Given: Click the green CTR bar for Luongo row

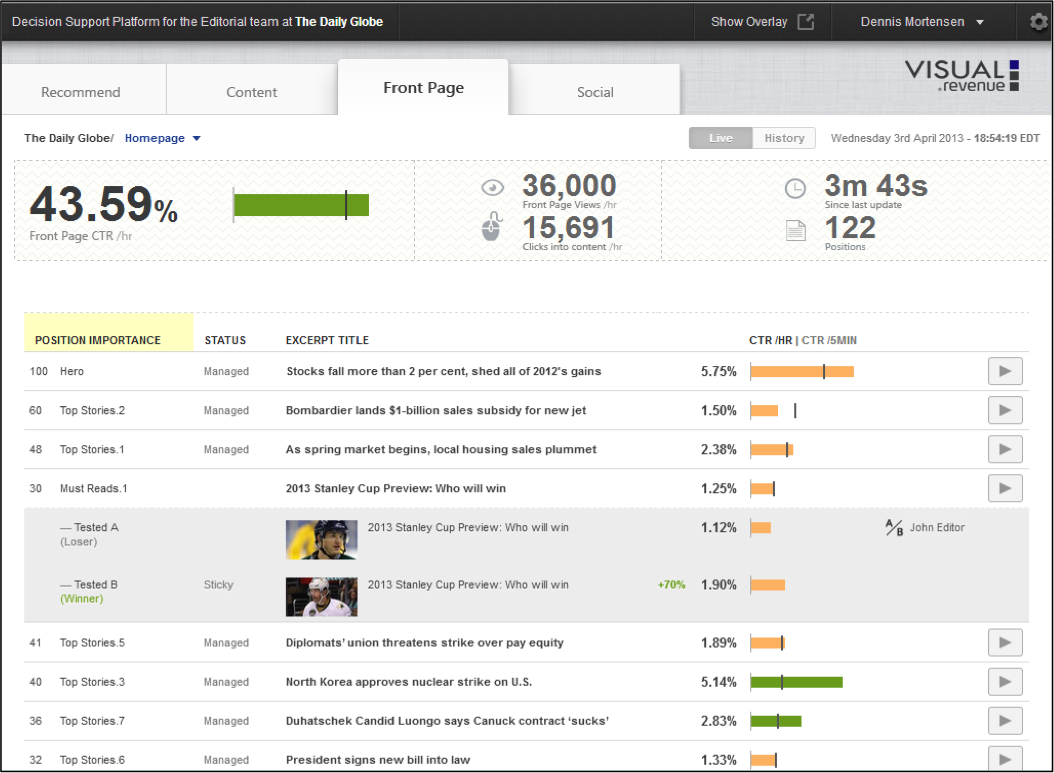Looking at the screenshot, I should 776,721.
